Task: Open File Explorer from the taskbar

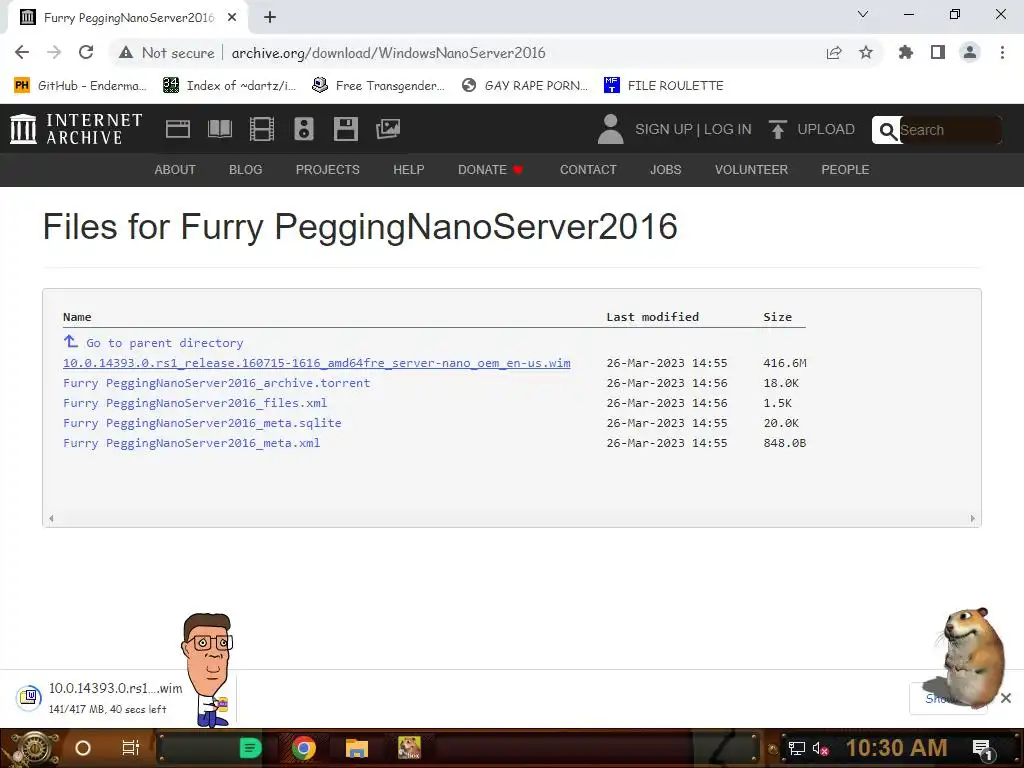Action: point(357,748)
